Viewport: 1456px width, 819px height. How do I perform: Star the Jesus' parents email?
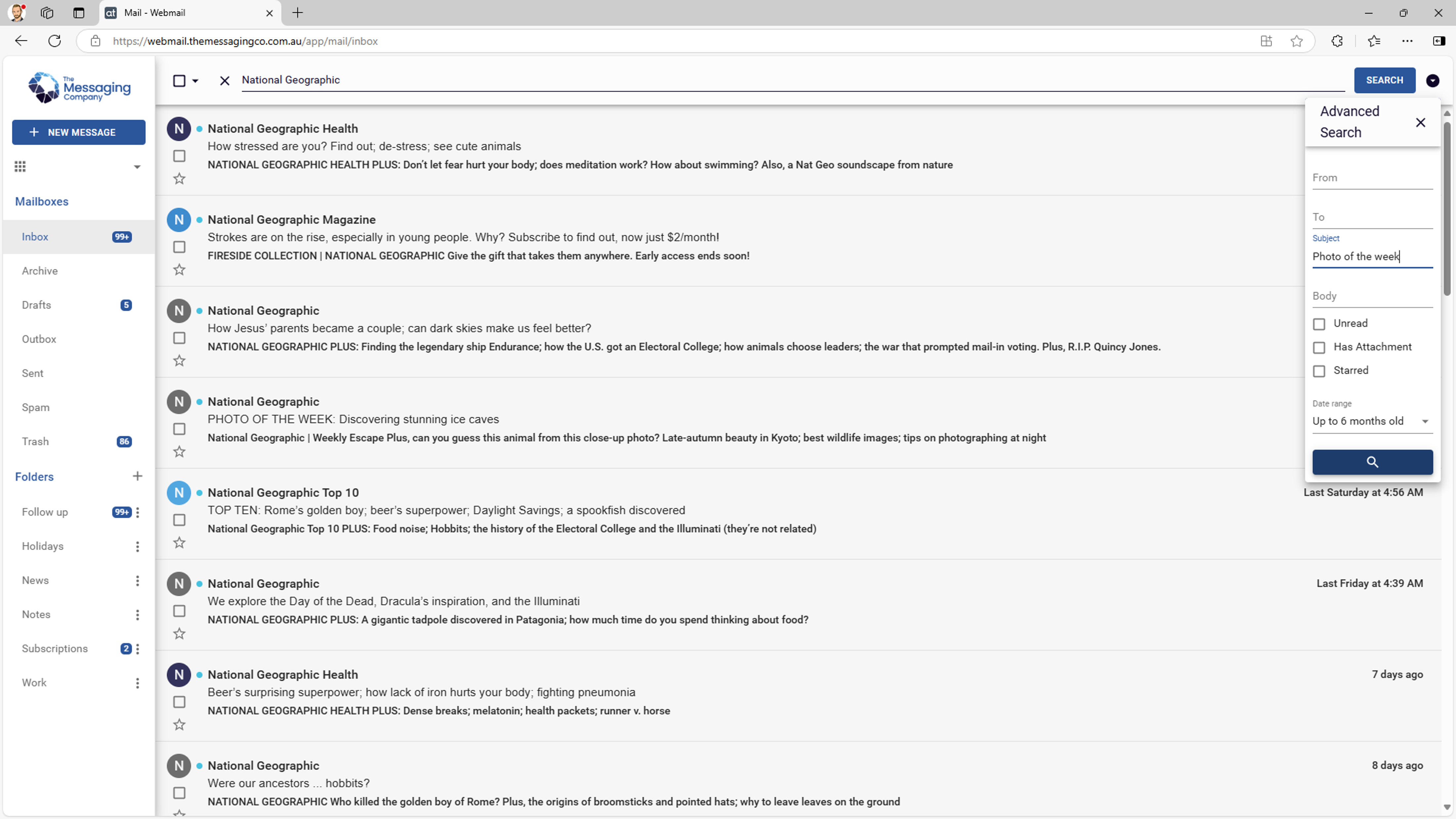(179, 361)
